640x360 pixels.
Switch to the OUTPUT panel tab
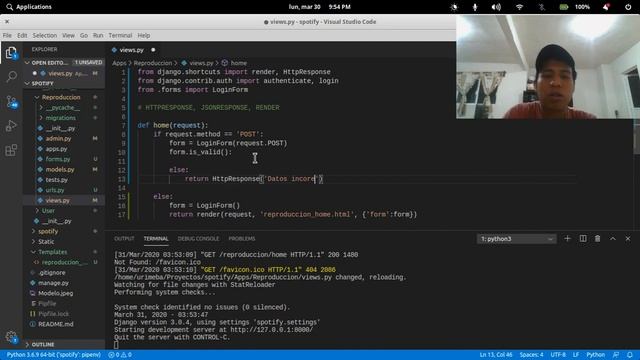[x=124, y=239]
